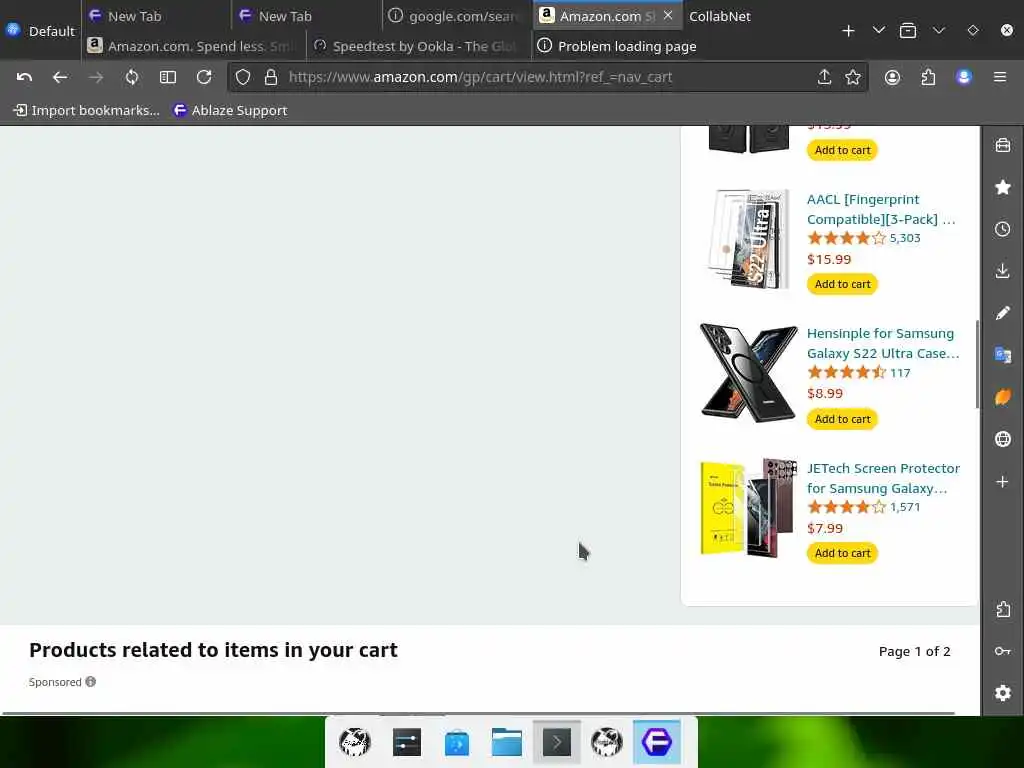Open the blue profile avatar icon
Screen dimensions: 1024x768
click(x=964, y=77)
